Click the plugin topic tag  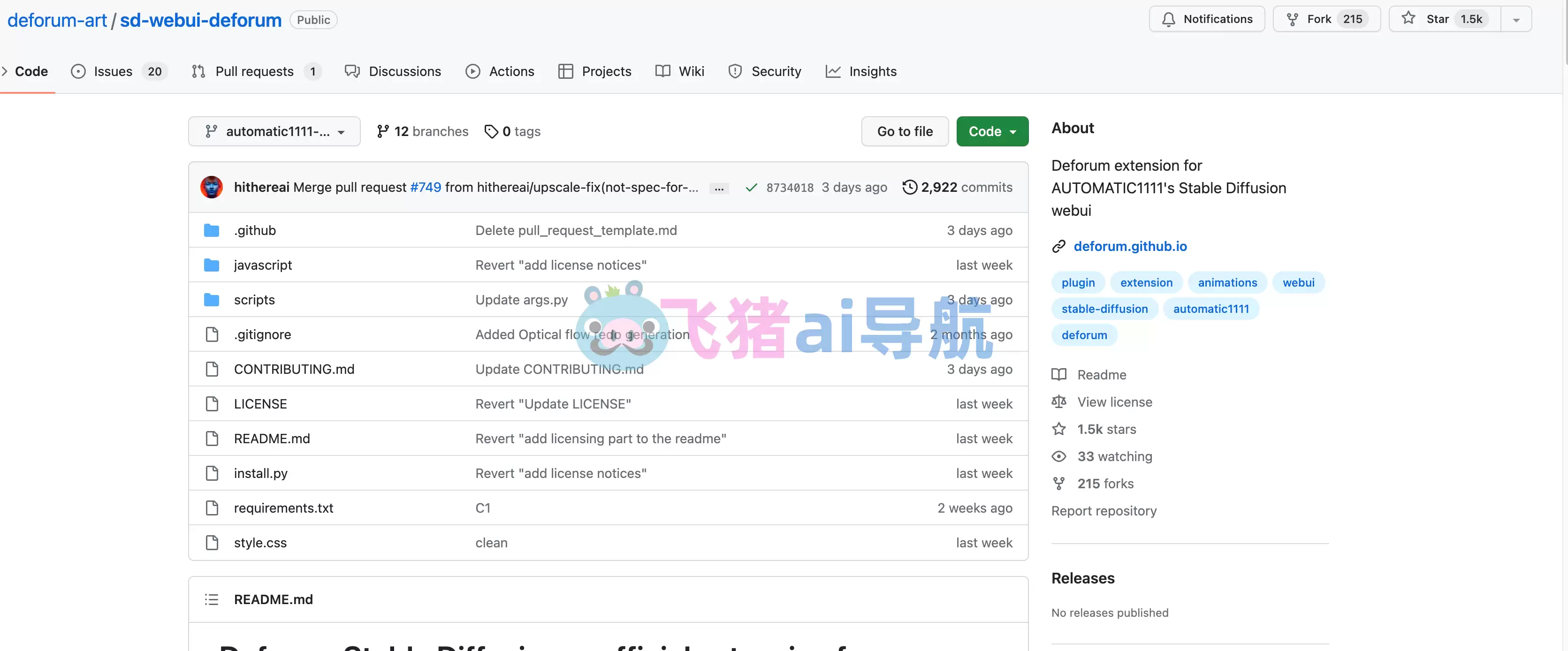[x=1078, y=282]
